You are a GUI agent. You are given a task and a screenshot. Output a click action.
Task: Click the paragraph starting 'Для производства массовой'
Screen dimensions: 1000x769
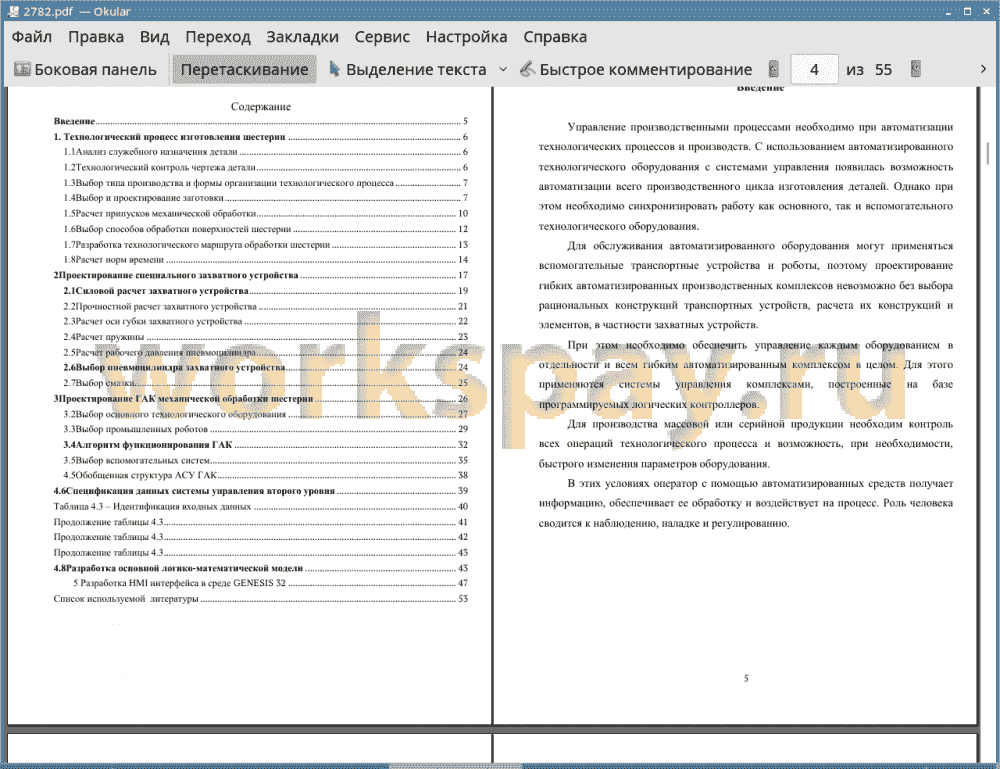(746, 444)
